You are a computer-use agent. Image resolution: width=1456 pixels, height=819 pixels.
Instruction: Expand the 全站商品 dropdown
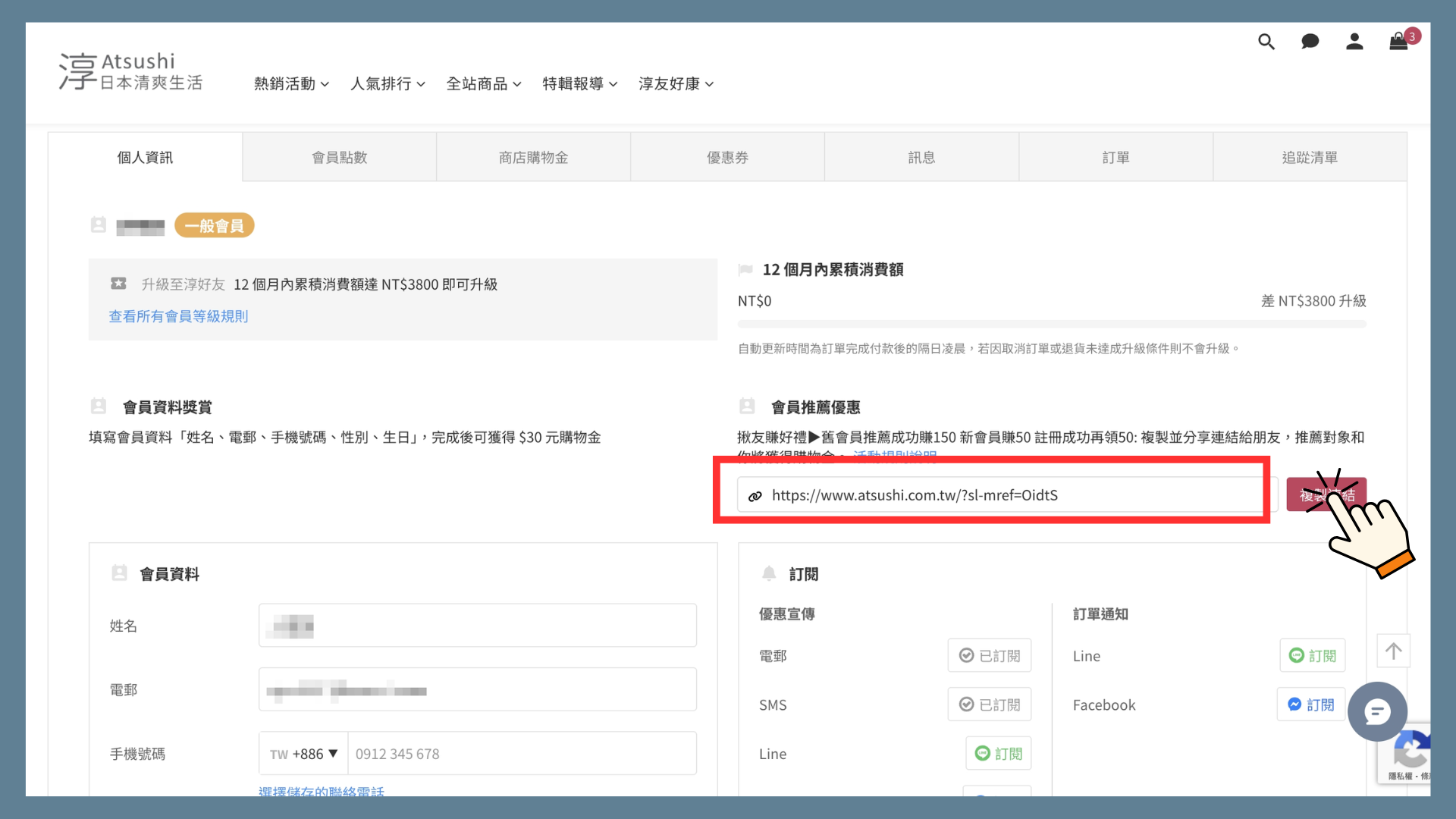tap(483, 84)
